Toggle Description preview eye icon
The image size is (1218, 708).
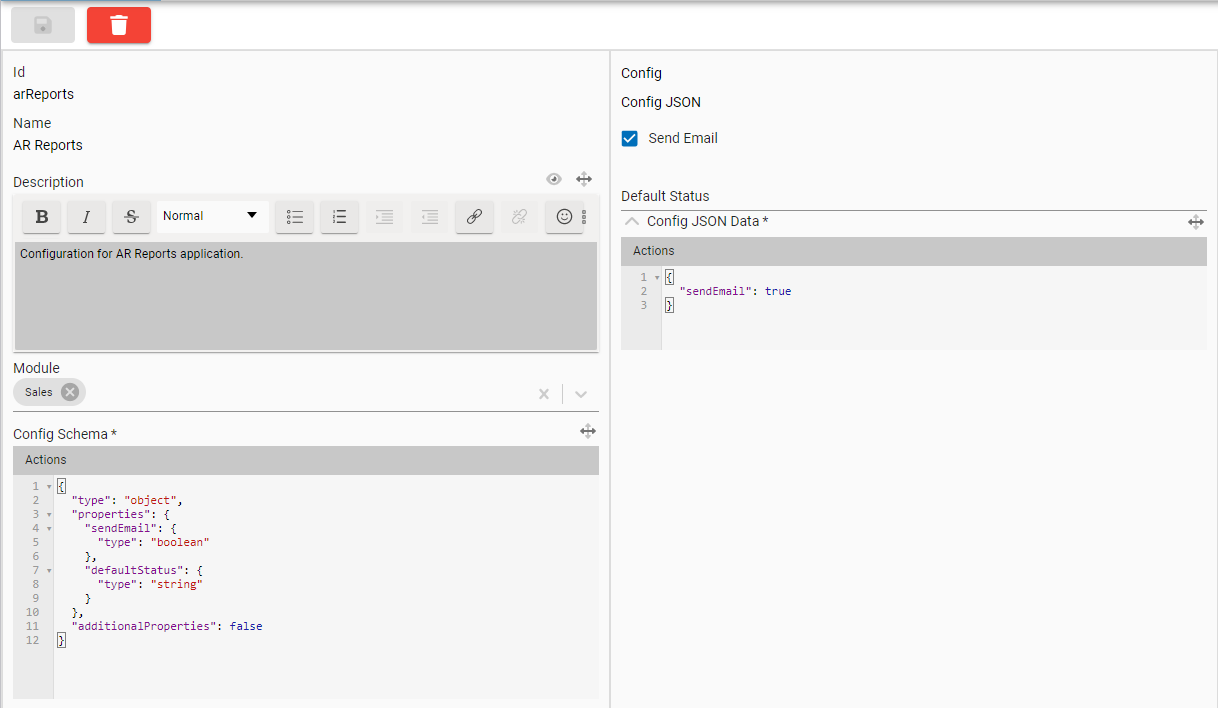pyautogui.click(x=554, y=179)
